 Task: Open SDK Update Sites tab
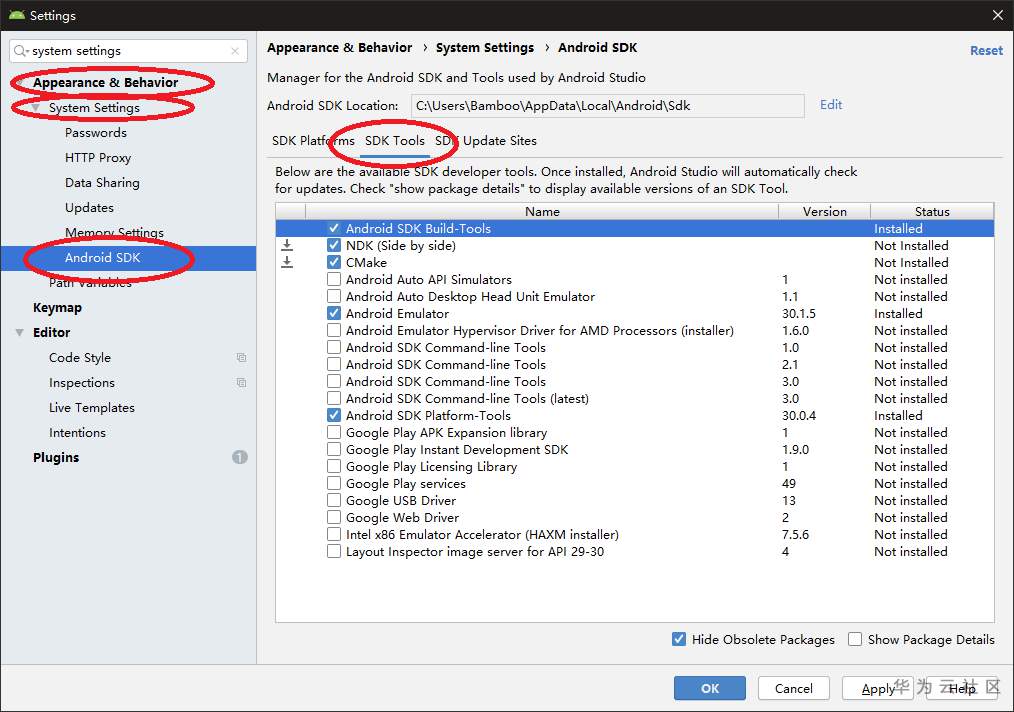[486, 141]
